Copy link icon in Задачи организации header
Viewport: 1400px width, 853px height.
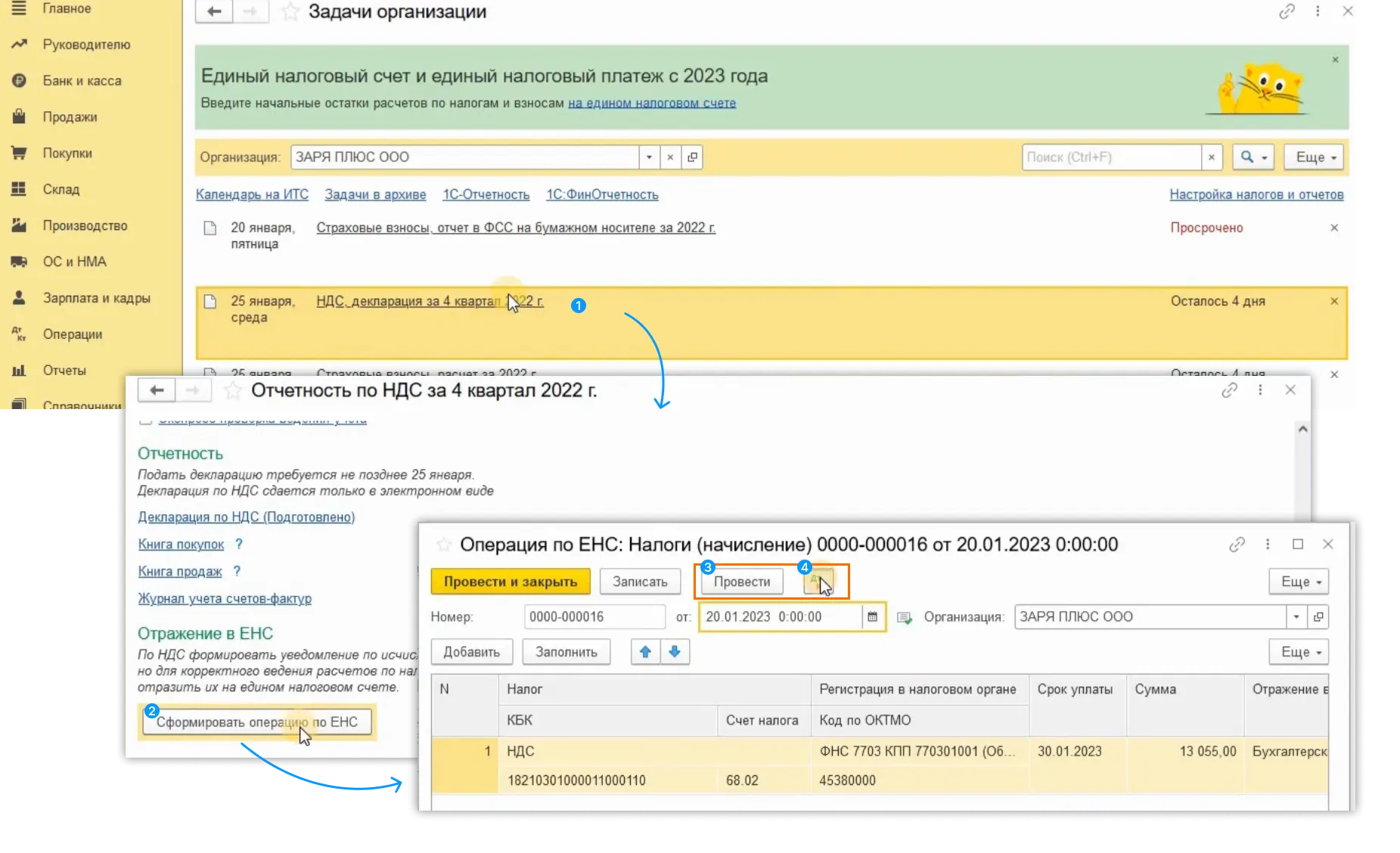point(1287,11)
